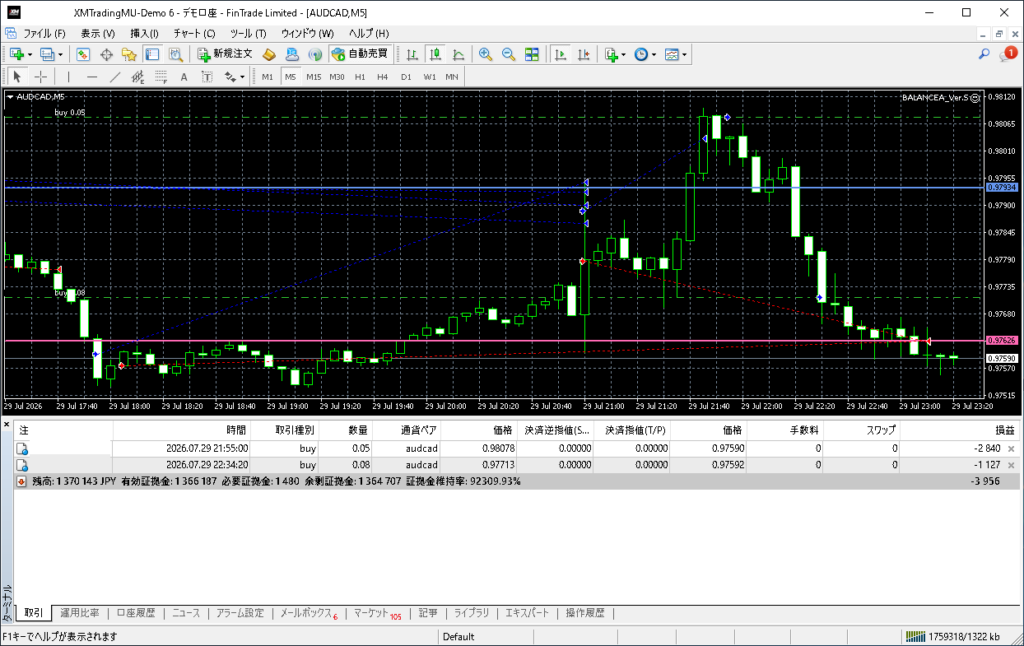This screenshot has width=1024, height=646.
Task: Close the Terminal panel with X
Action: [x=7, y=425]
